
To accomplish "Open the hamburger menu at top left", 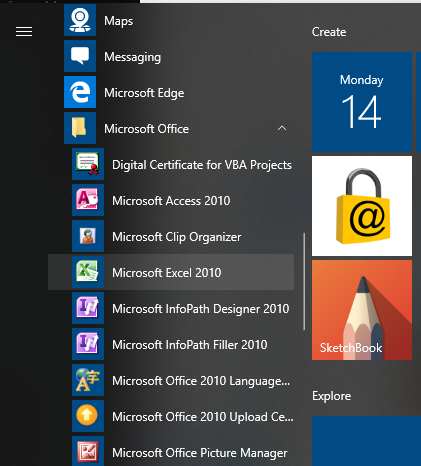I will coord(24,31).
